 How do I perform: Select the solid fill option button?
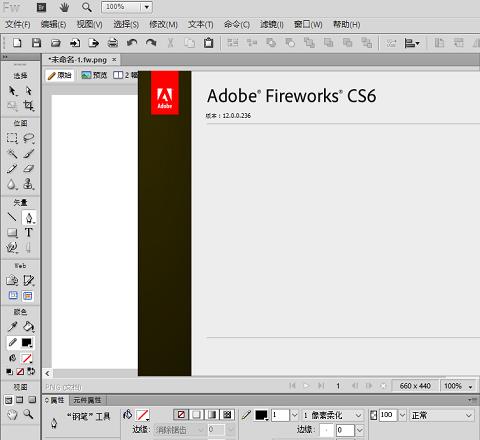(196, 414)
